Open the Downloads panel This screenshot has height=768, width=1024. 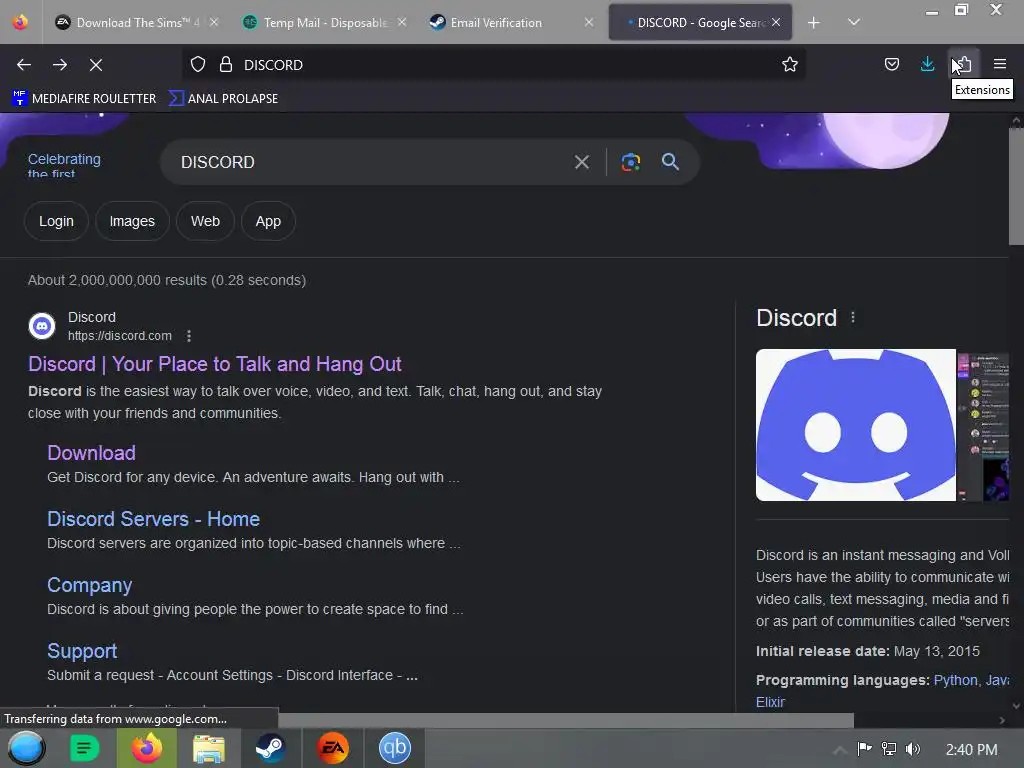(927, 64)
